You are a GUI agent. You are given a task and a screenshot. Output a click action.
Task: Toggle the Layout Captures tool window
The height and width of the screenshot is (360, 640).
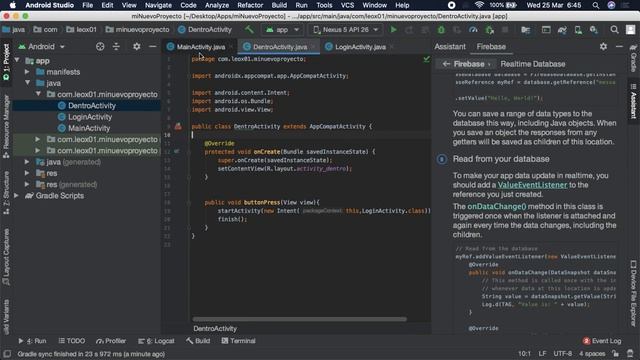tap(6, 257)
